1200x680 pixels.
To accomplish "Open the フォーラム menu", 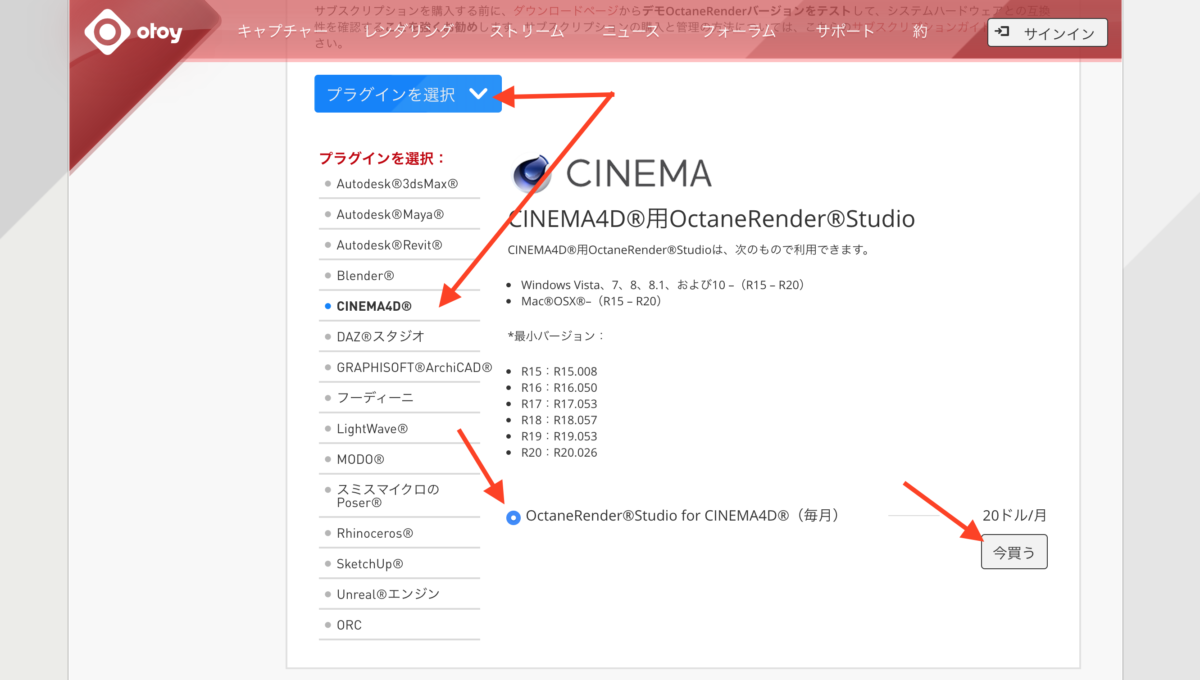I will 739,31.
